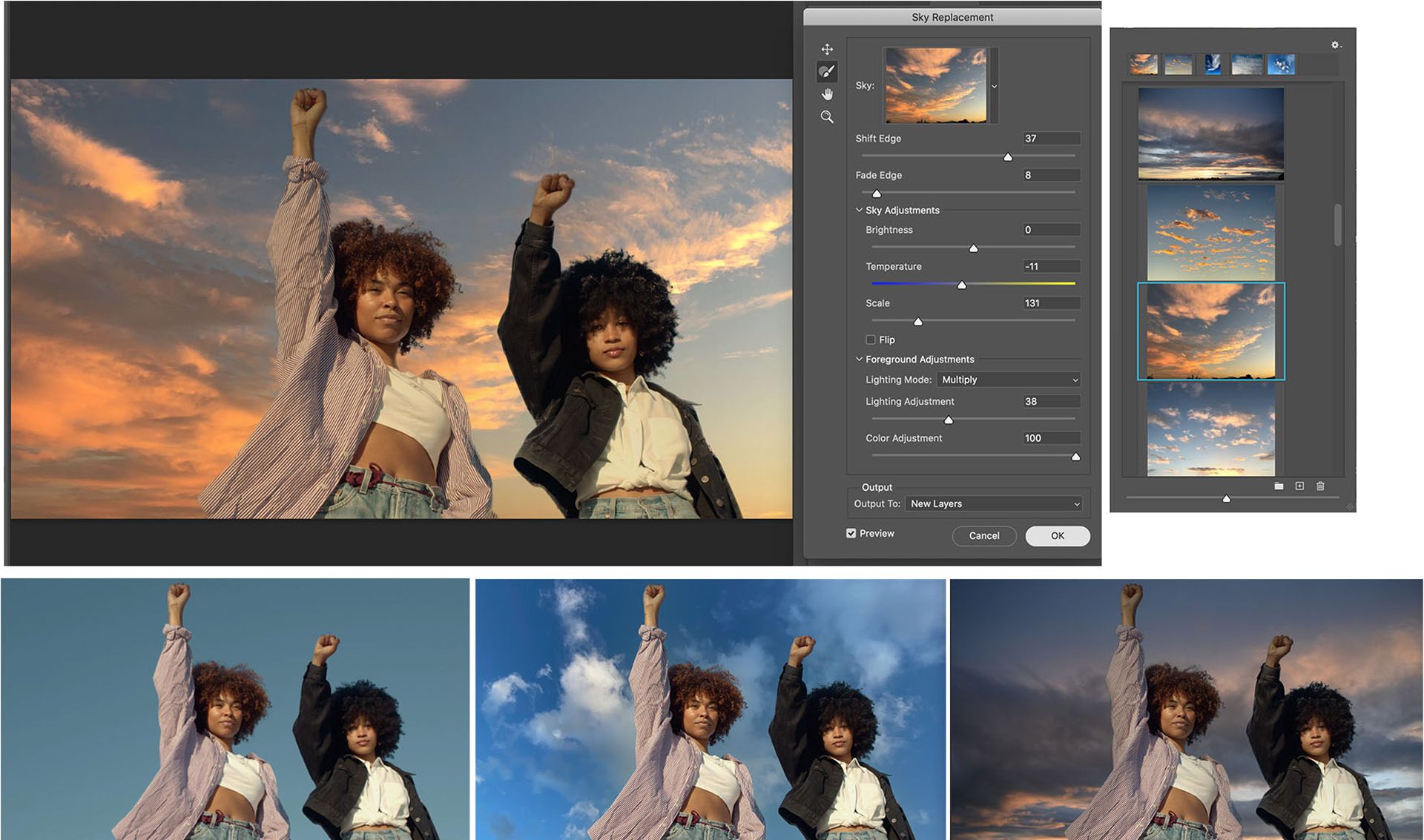
Task: Select the Zoom tool
Action: pyautogui.click(x=827, y=116)
